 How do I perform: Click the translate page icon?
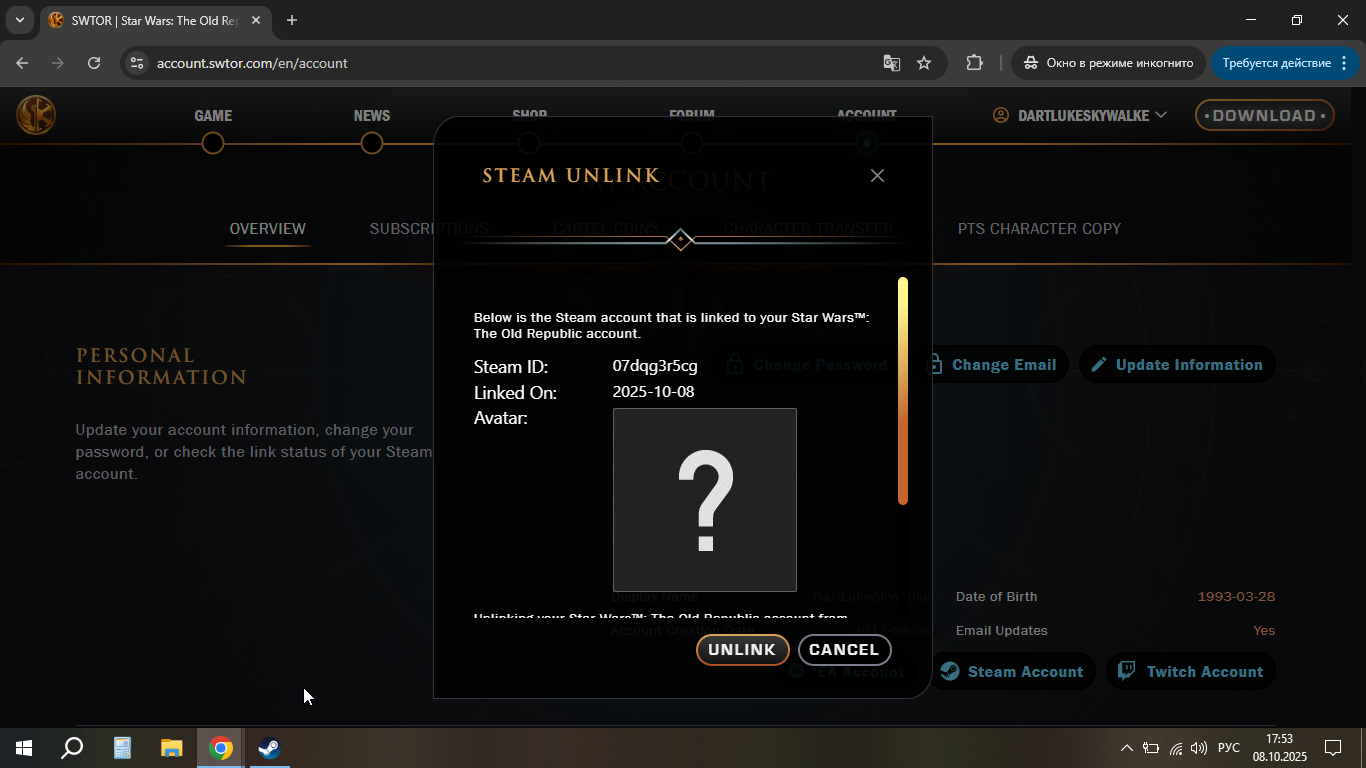(892, 63)
